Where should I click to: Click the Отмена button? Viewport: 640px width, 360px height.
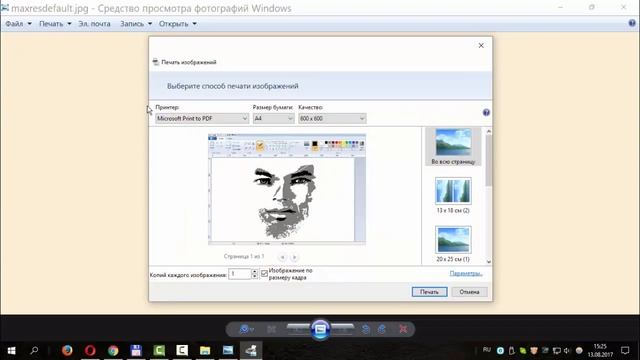coord(469,292)
